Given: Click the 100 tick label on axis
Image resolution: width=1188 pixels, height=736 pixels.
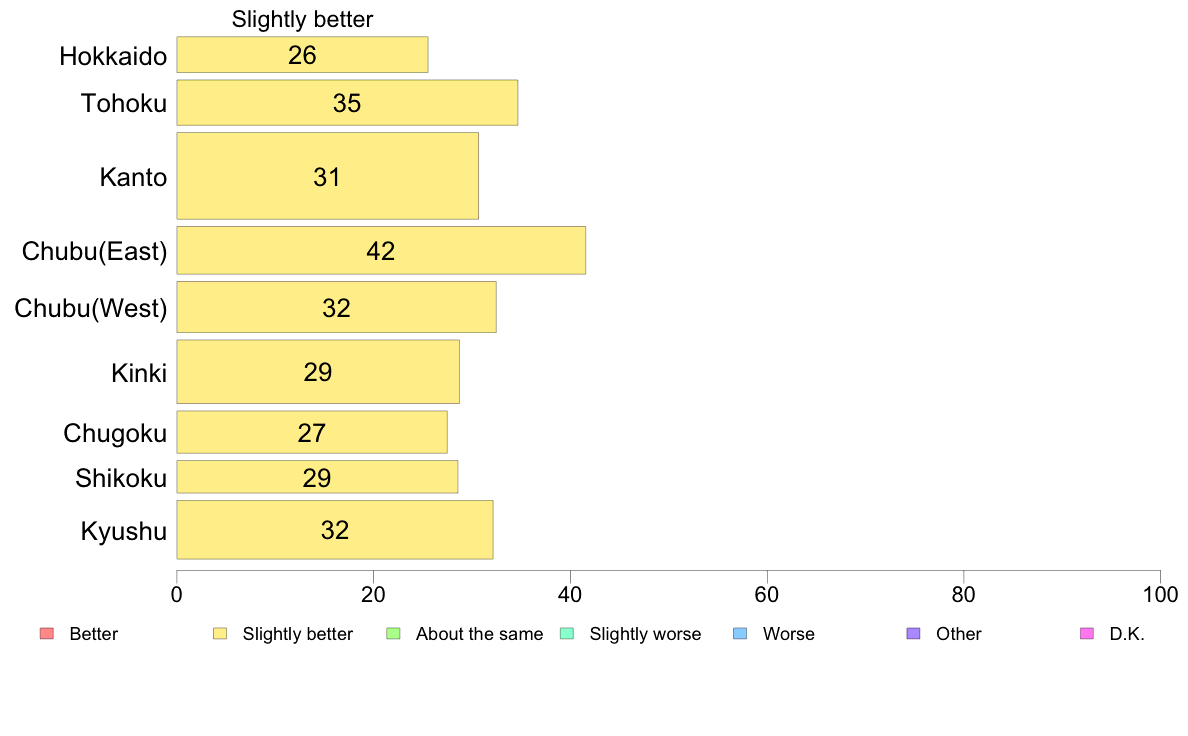Looking at the screenshot, I should pos(1160,595).
